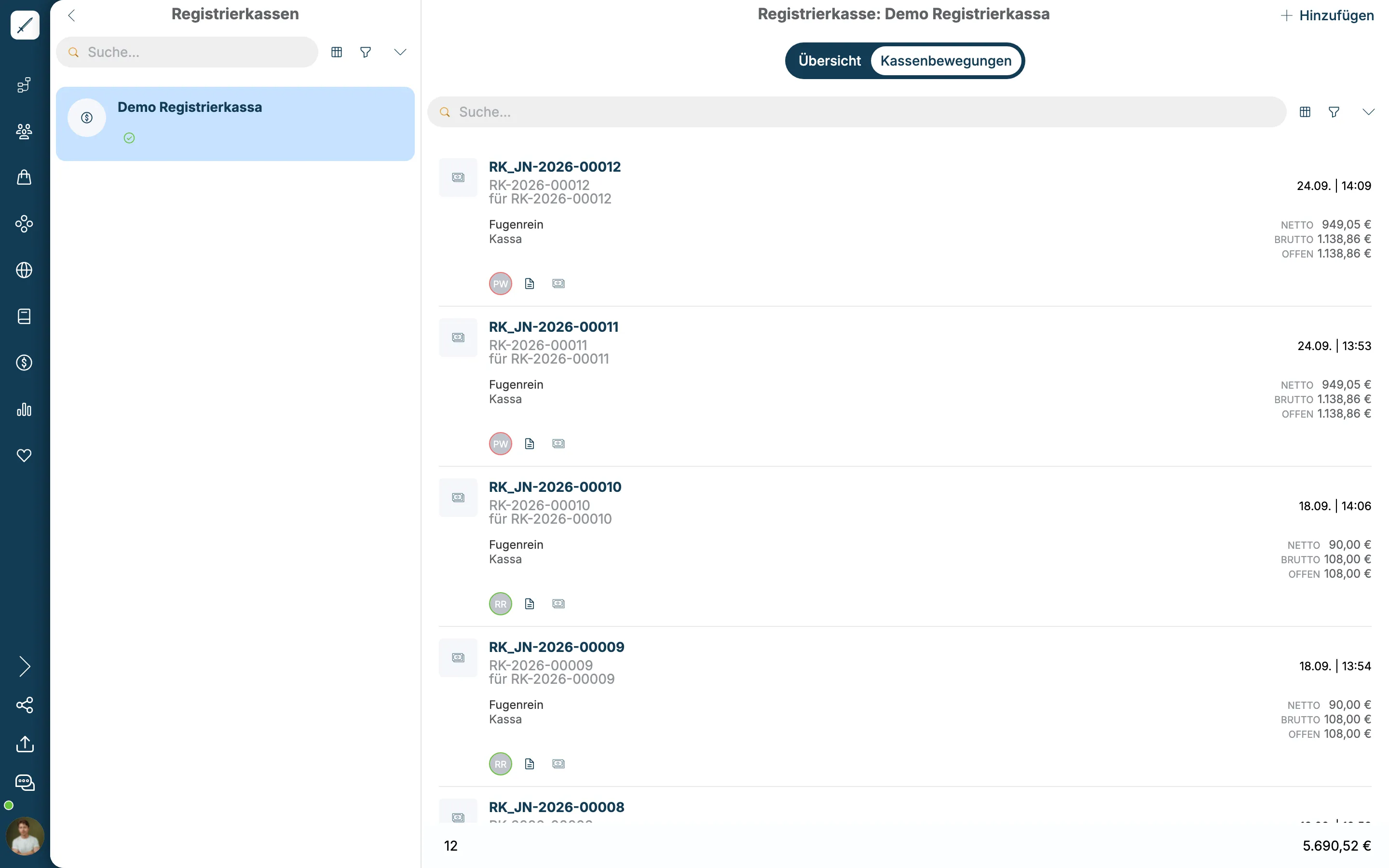Click the share nodes sidebar icon
1389x868 pixels.
(25, 705)
